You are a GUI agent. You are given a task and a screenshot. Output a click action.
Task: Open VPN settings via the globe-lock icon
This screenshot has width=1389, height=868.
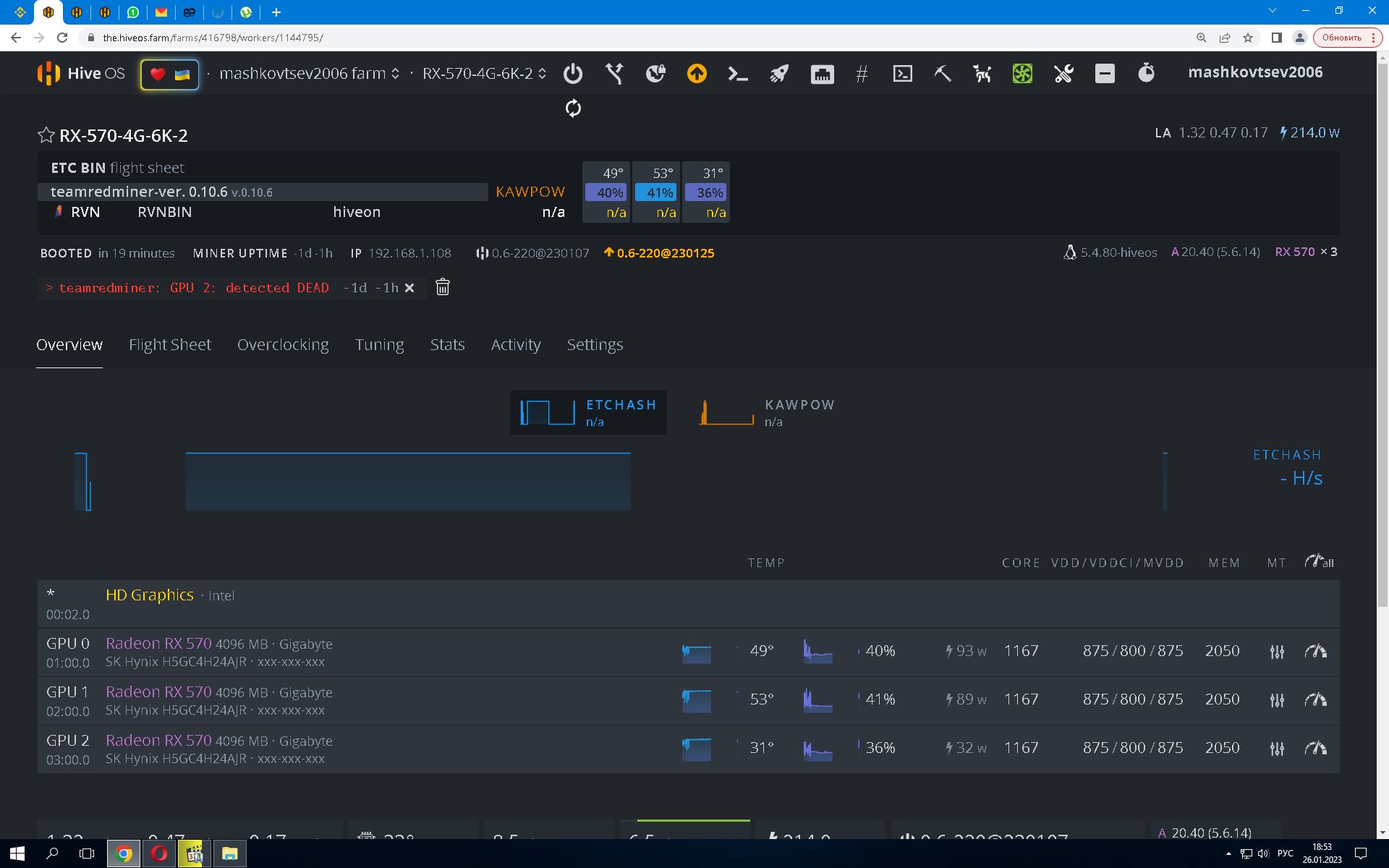(x=655, y=73)
